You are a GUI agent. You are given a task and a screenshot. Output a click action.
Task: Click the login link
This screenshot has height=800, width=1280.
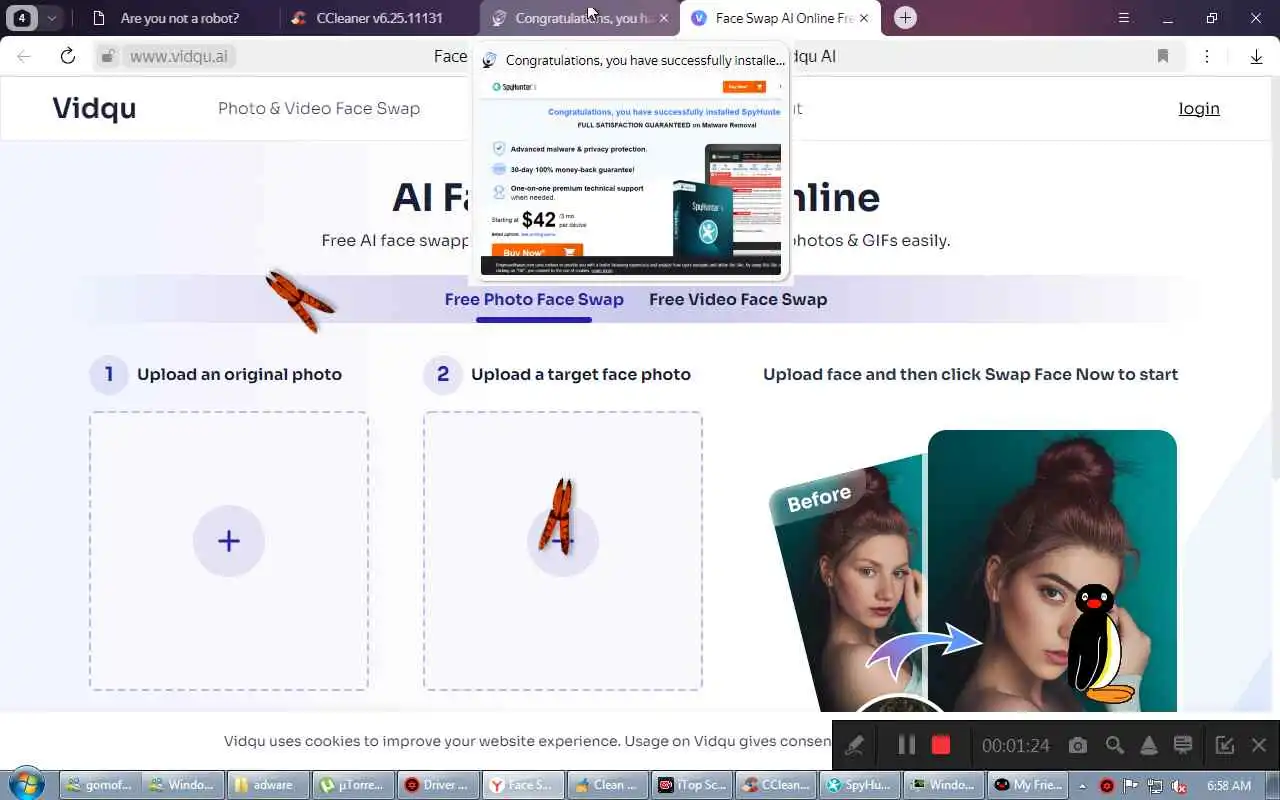1199,108
